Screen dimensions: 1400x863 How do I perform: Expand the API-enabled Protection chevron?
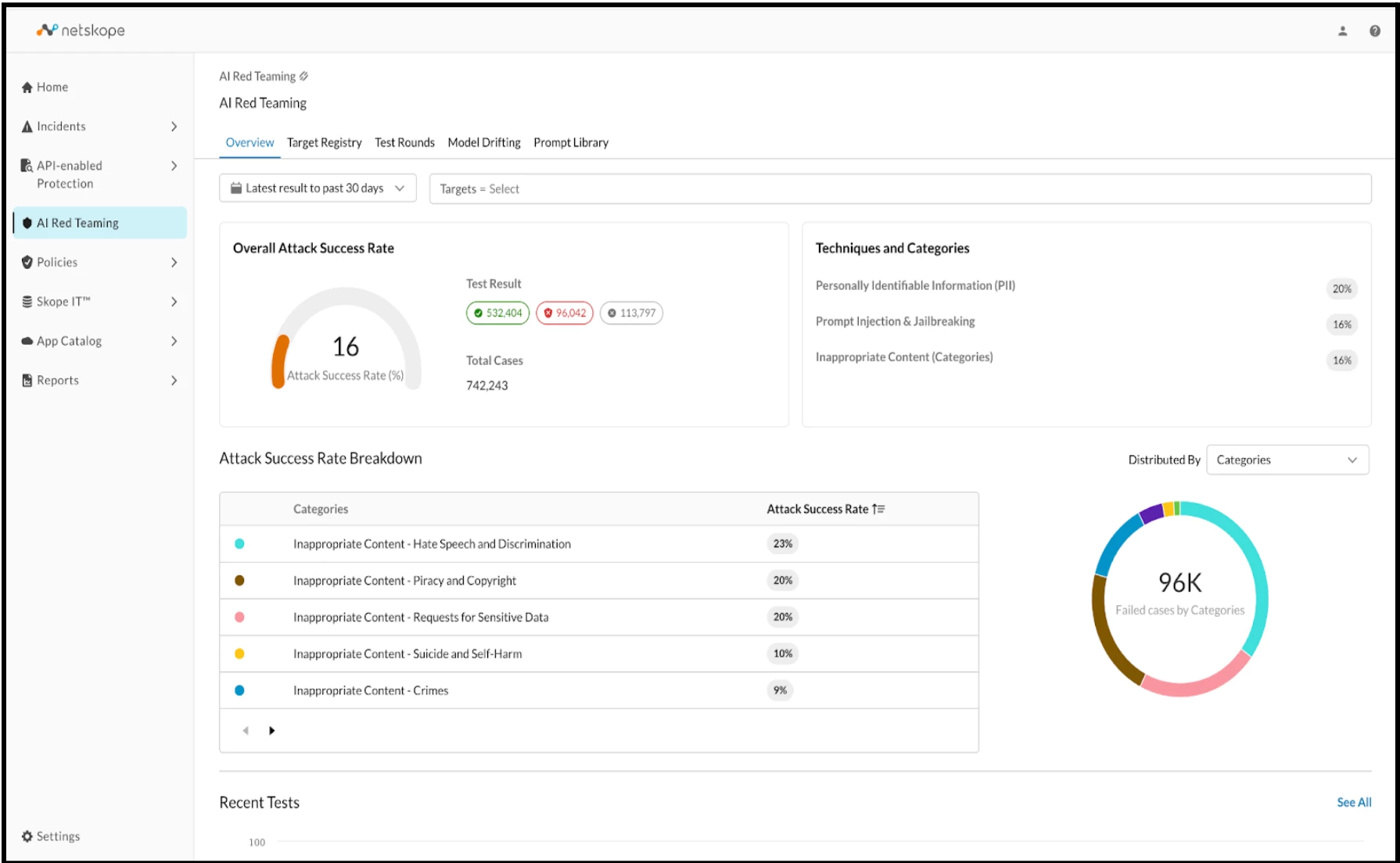[174, 166]
